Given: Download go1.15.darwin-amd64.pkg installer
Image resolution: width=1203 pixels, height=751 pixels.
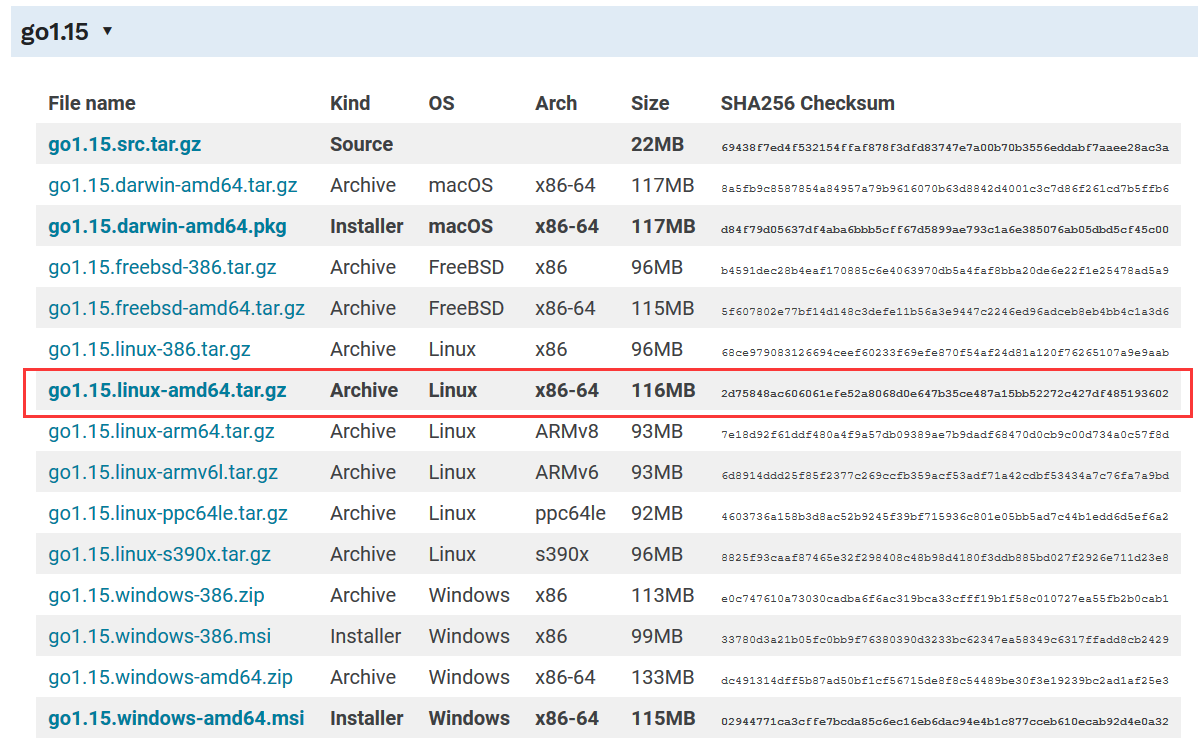Looking at the screenshot, I should coord(167,226).
